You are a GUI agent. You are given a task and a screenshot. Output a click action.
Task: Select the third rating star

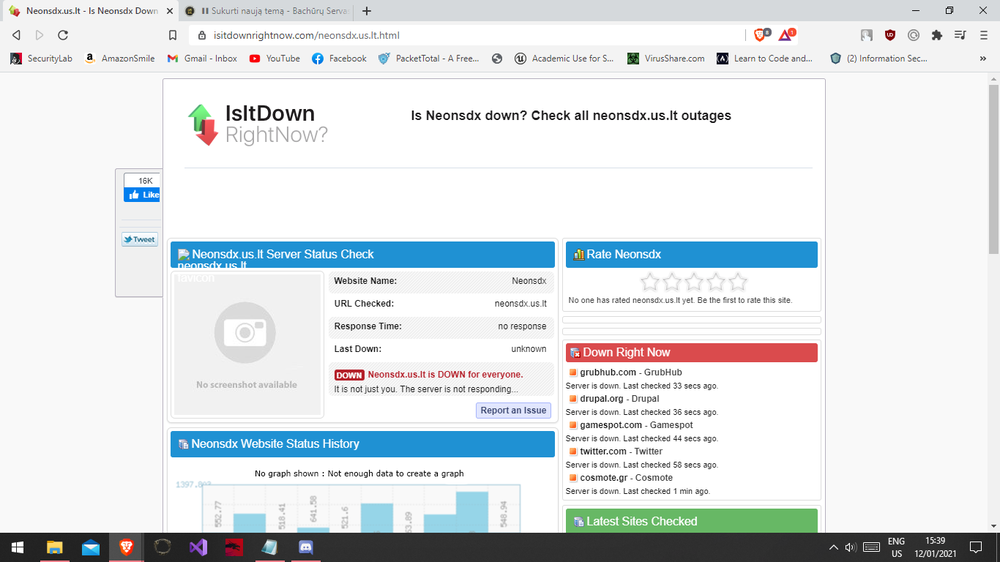point(694,282)
